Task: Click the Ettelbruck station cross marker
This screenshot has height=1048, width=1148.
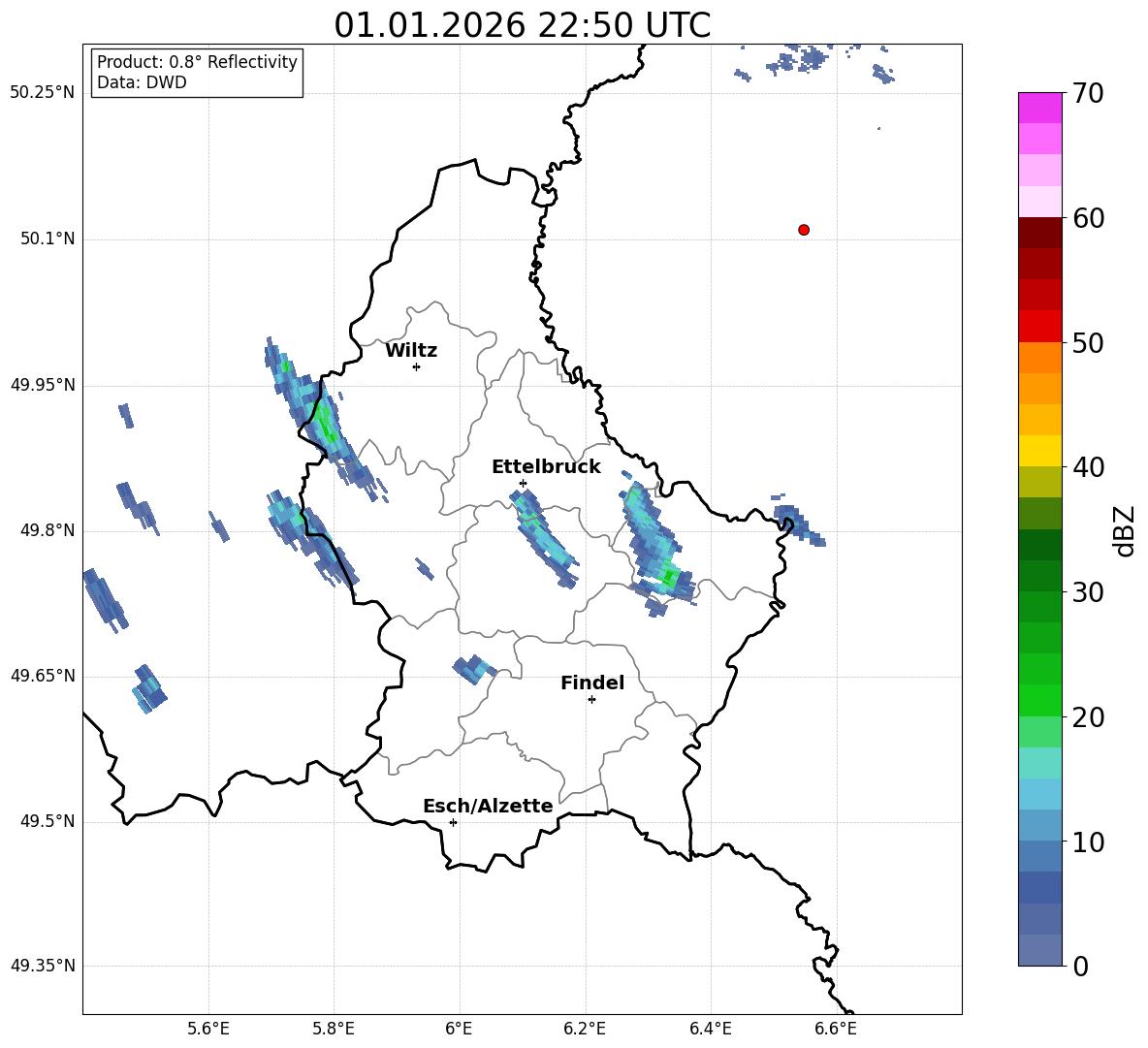Action: click(523, 483)
